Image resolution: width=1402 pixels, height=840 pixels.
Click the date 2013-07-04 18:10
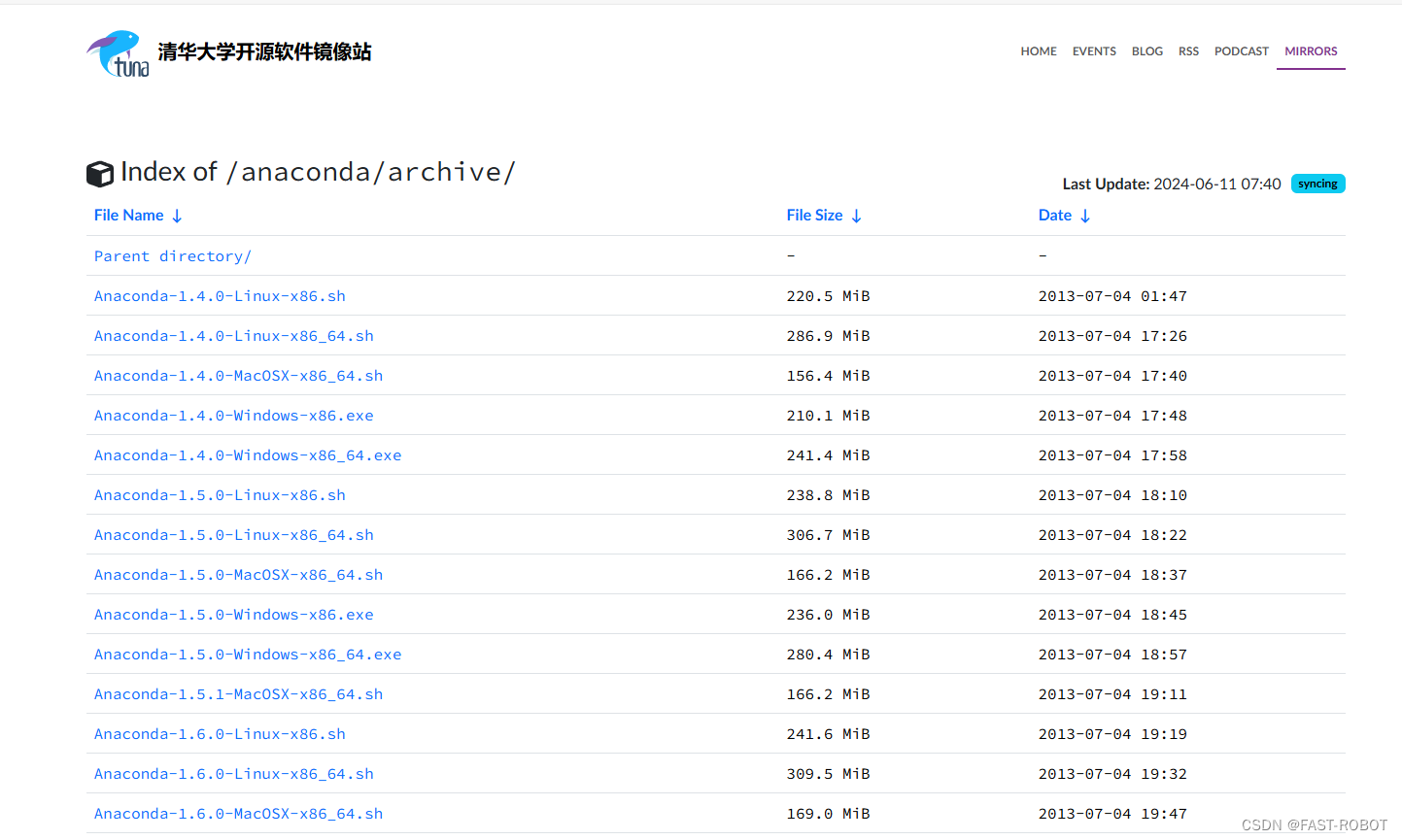(1112, 495)
